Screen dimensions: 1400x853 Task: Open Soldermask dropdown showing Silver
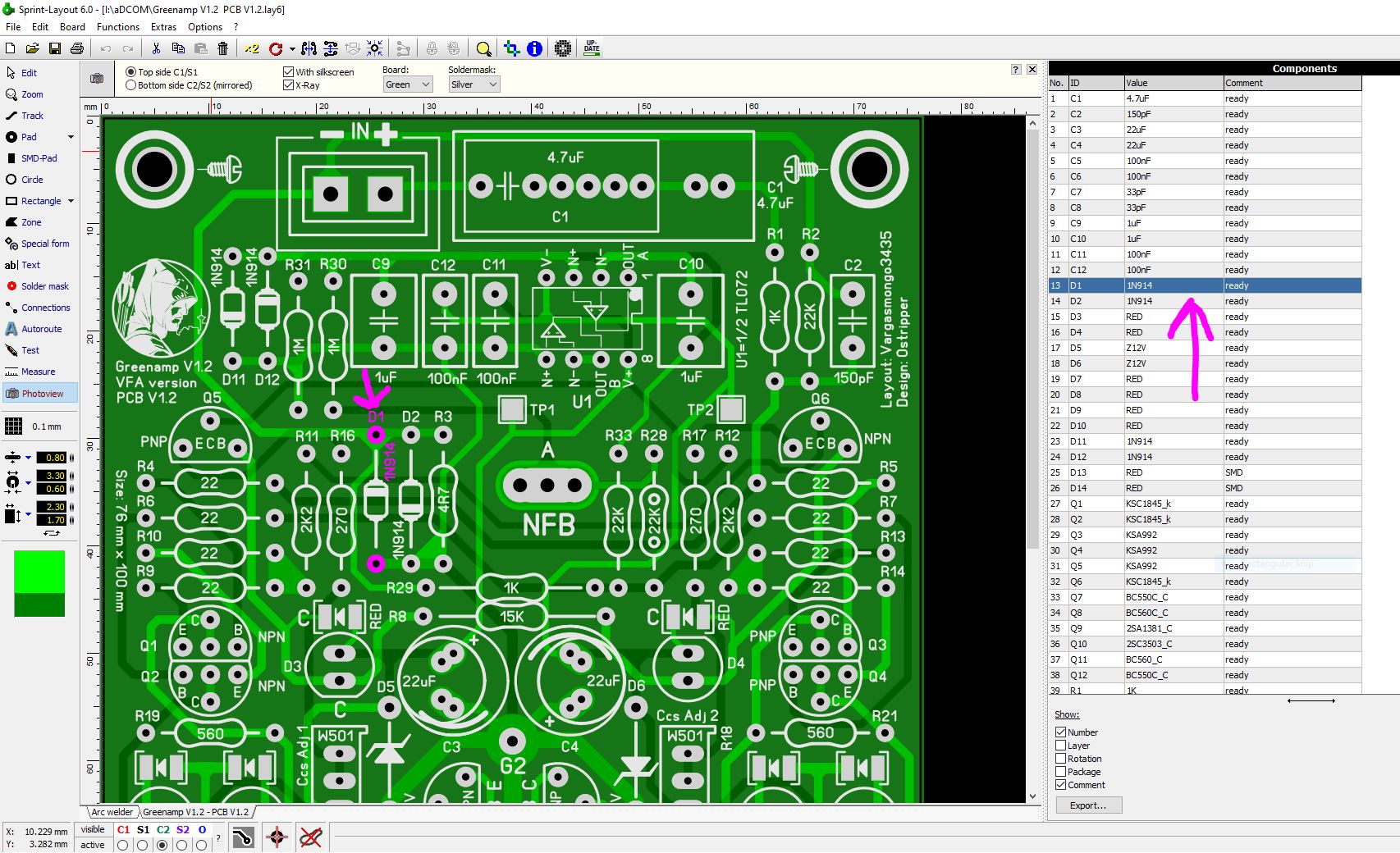[x=474, y=84]
